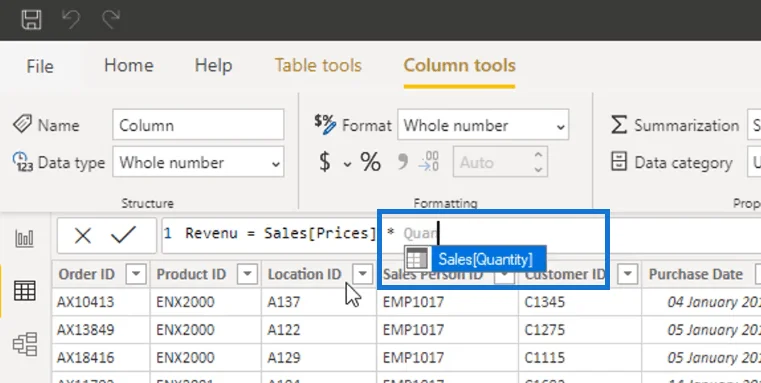
Task: Commit the formula with checkmark
Action: [x=123, y=235]
